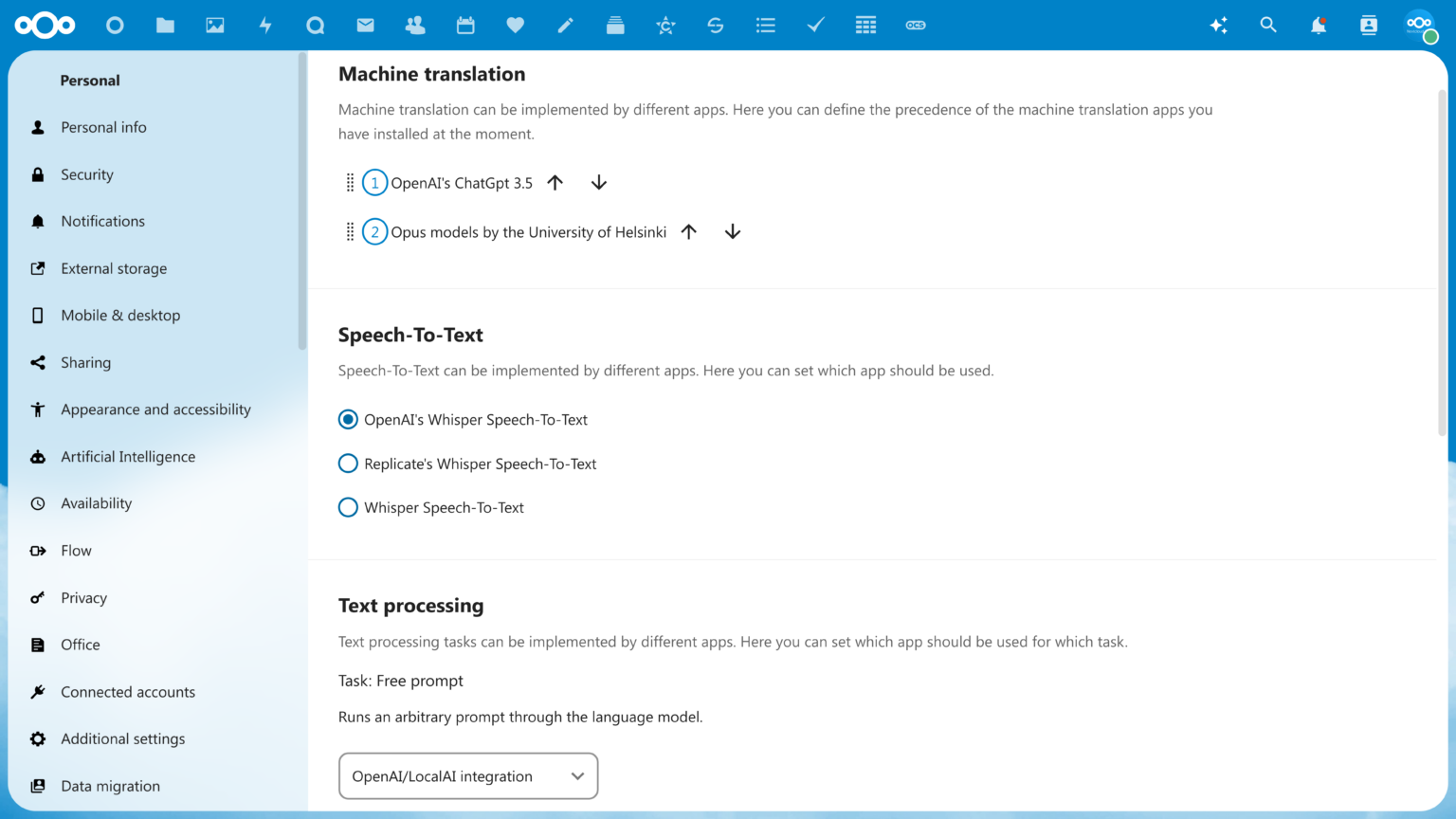Open the Calendar app icon

[465, 25]
